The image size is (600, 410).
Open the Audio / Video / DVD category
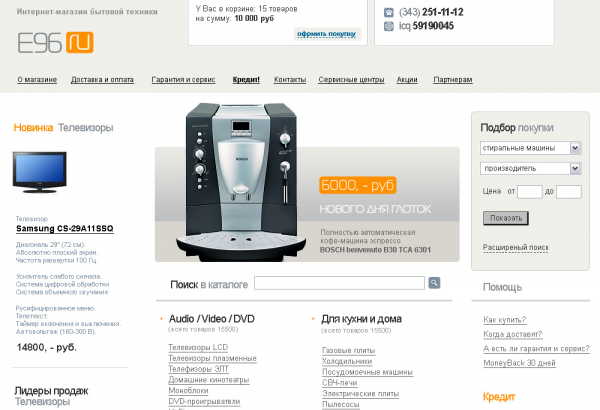[212, 319]
